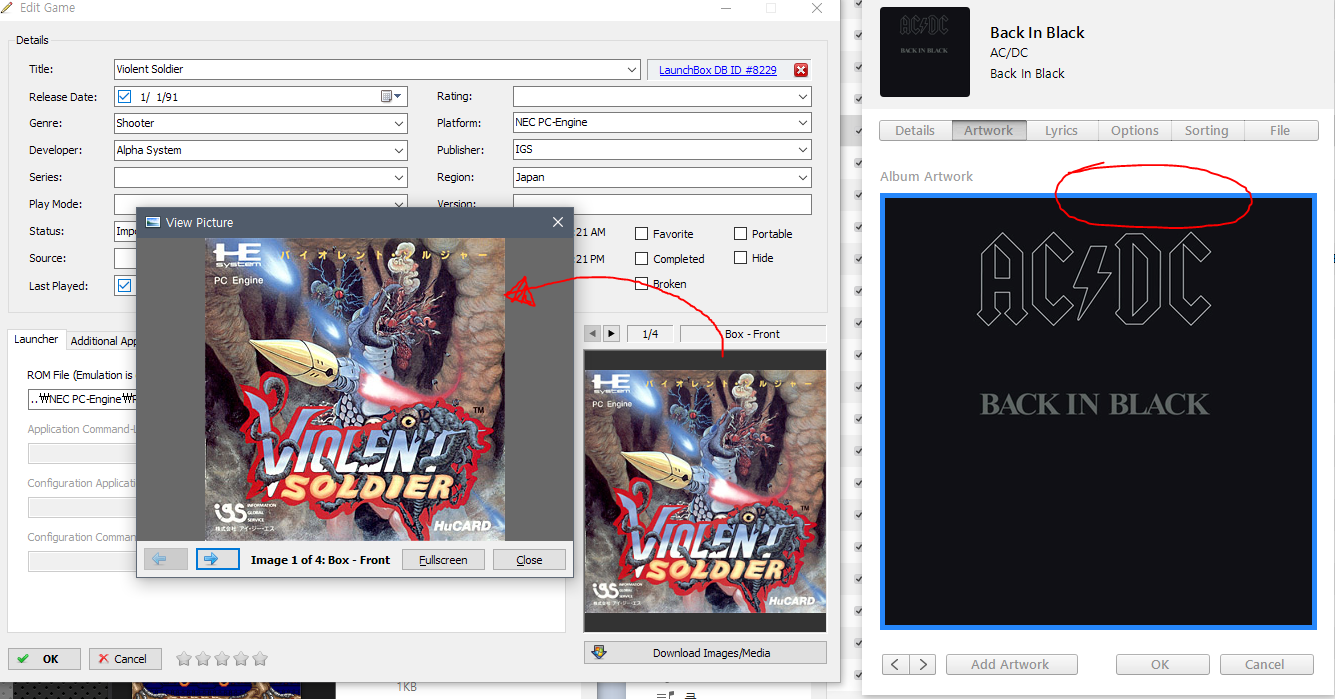The width and height of the screenshot is (1335, 699).
Task: Click the previous track arrow beside Add Artwork
Action: tap(896, 664)
